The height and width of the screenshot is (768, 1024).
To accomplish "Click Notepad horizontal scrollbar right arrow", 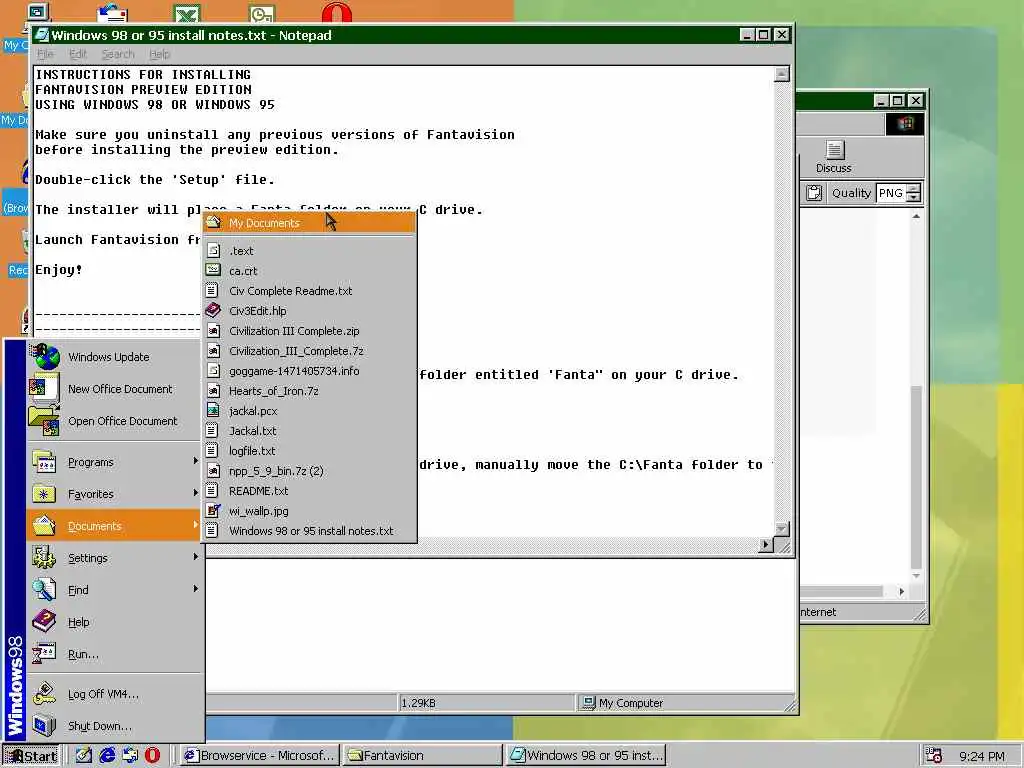I will click(x=766, y=545).
